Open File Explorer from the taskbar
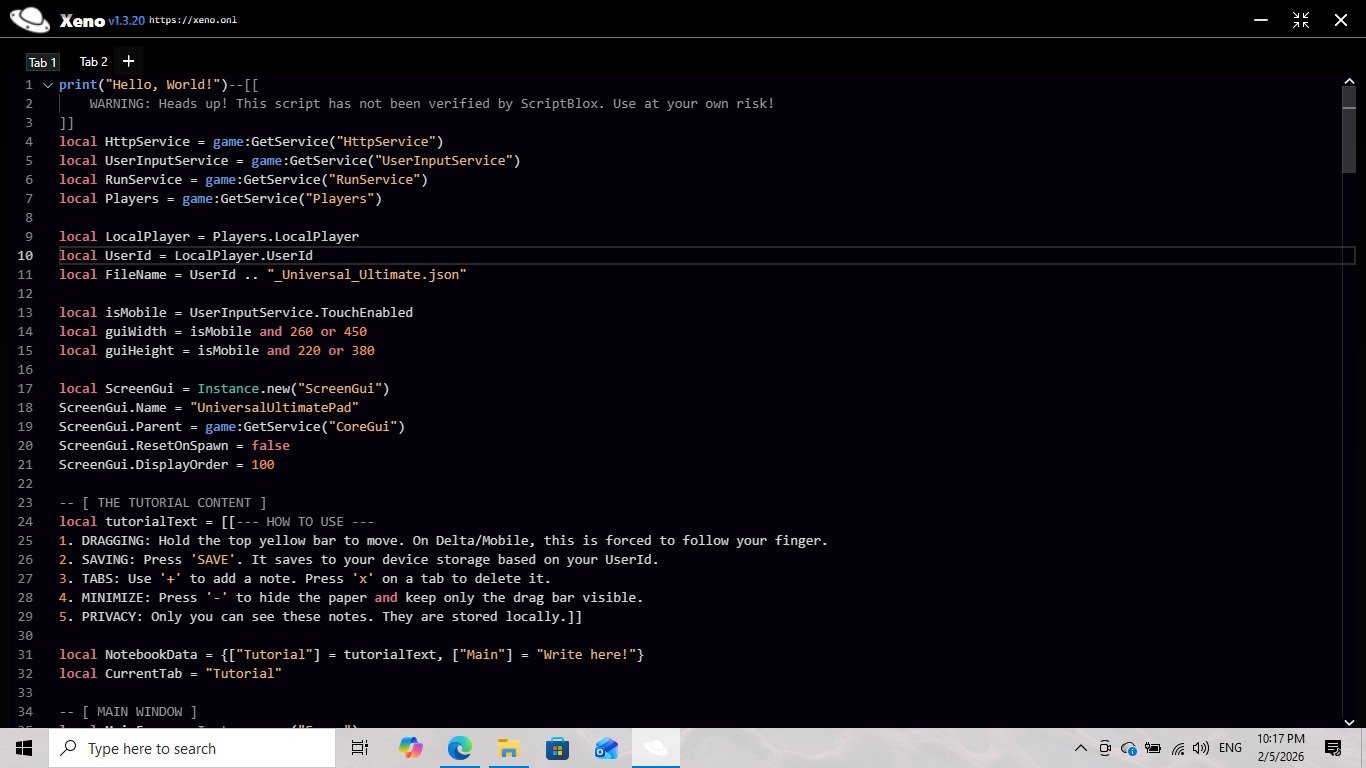This screenshot has height=768, width=1366. (507, 748)
